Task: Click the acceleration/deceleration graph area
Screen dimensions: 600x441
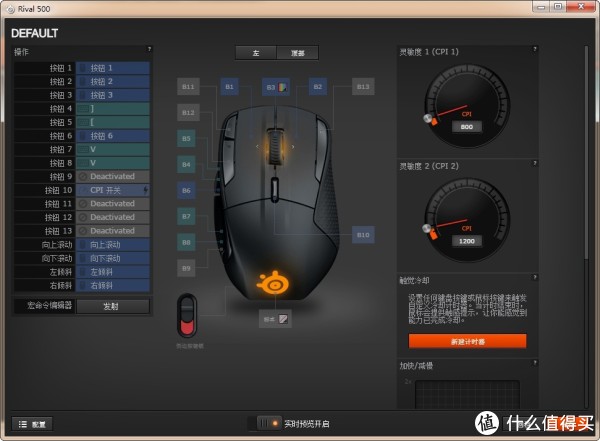Action: coord(467,394)
